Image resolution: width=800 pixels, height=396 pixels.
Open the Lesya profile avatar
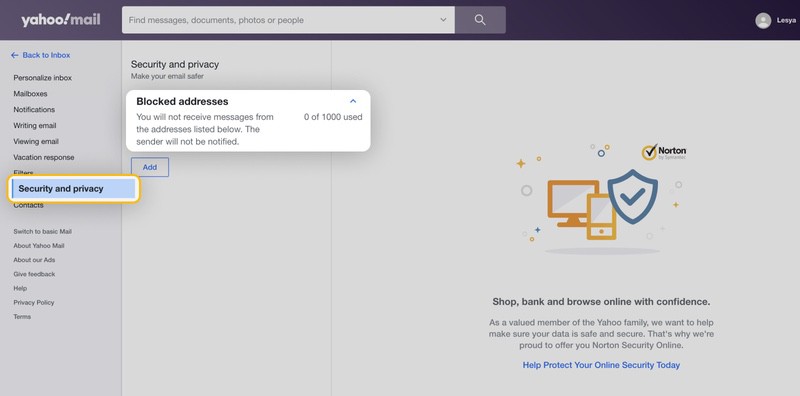click(763, 20)
